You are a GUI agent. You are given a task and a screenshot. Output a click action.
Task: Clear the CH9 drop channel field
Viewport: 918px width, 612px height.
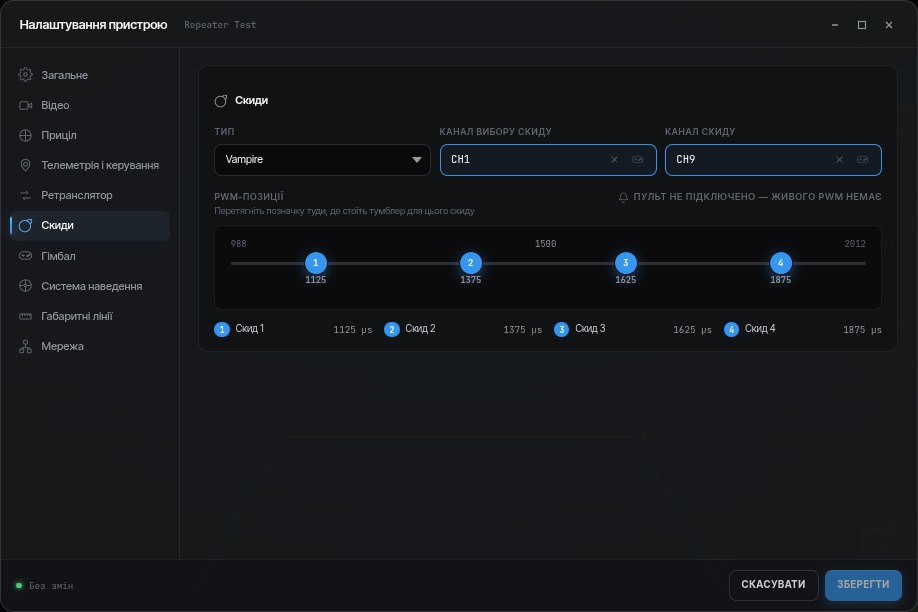[839, 159]
